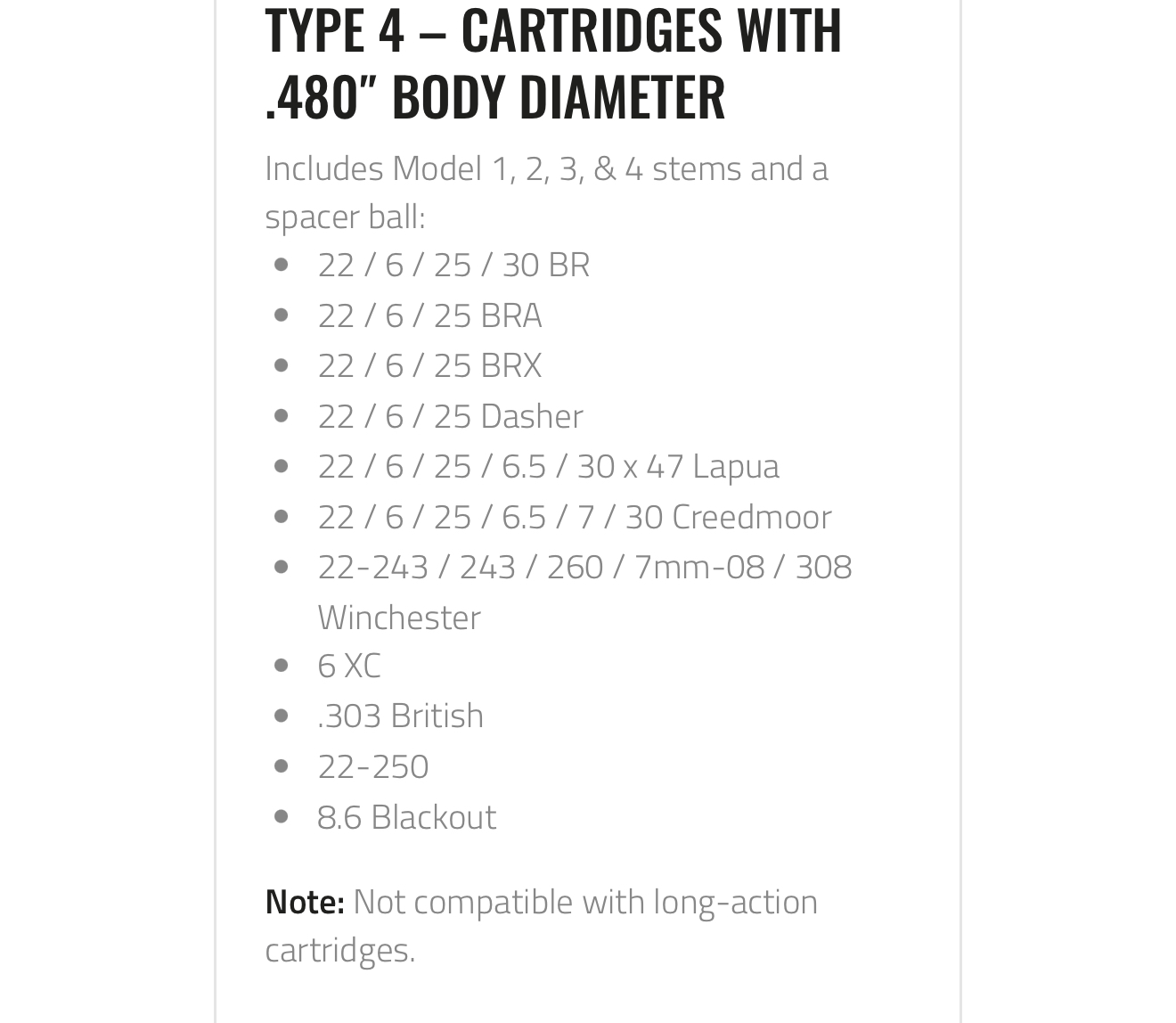Select the '22 / 6 / 25 / 30 BR' list item

(453, 265)
